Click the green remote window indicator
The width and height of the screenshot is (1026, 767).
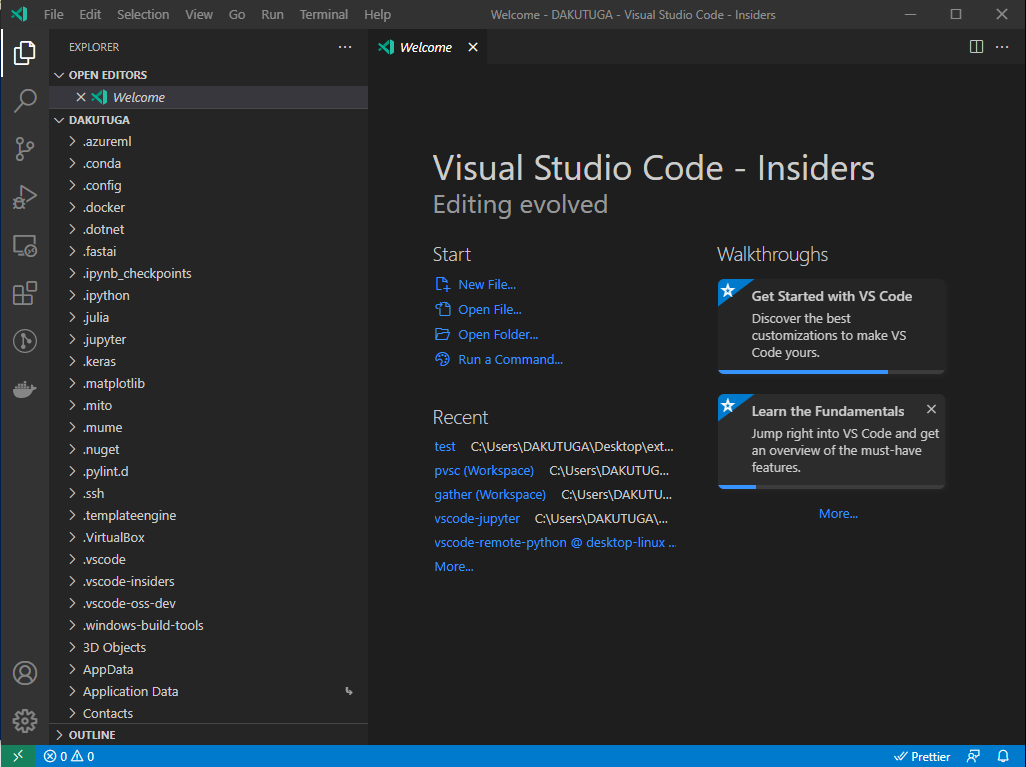coord(18,756)
